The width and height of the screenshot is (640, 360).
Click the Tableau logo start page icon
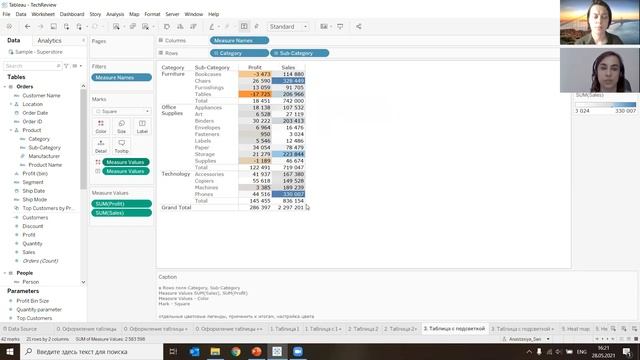click(9, 27)
